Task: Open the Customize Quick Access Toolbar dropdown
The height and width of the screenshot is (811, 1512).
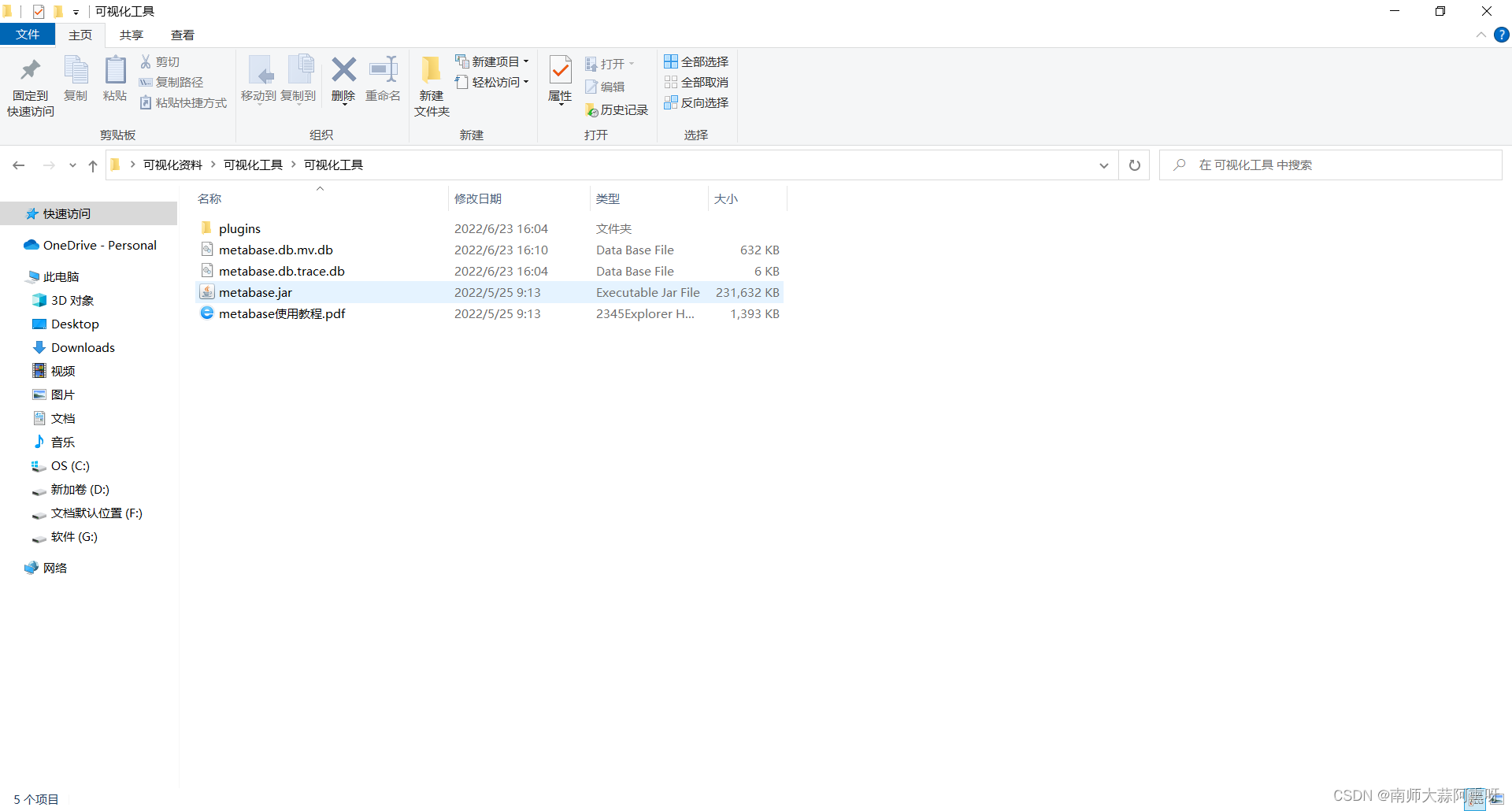Action: click(x=76, y=12)
